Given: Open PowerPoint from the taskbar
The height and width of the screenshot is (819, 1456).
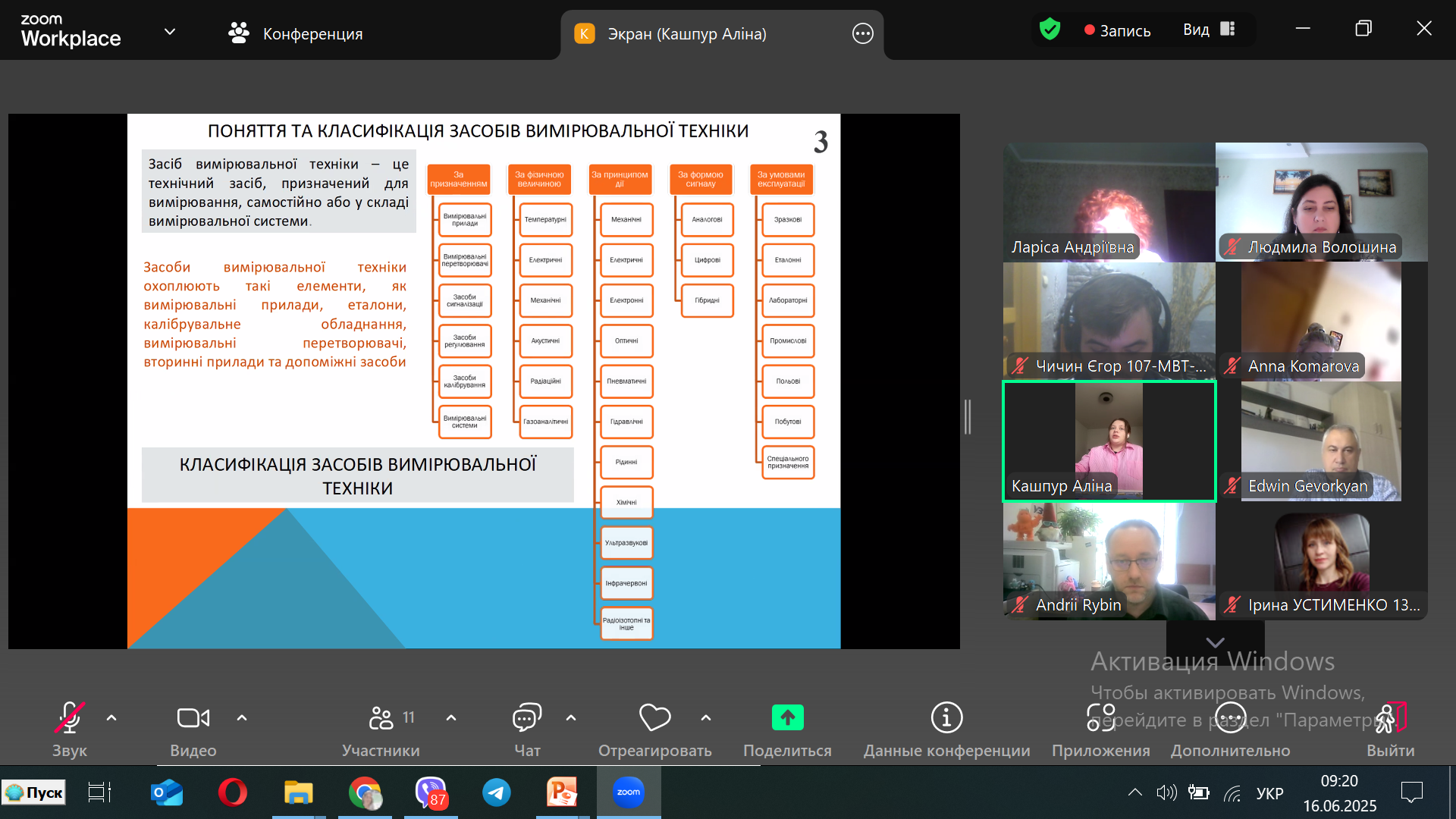Looking at the screenshot, I should [562, 792].
